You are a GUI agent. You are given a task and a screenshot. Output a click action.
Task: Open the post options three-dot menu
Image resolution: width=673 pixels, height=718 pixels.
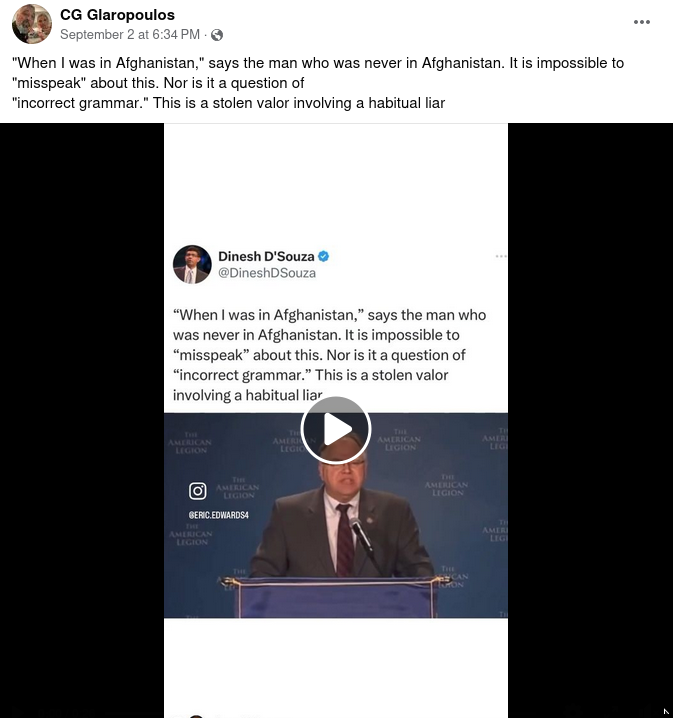pyautogui.click(x=641, y=22)
